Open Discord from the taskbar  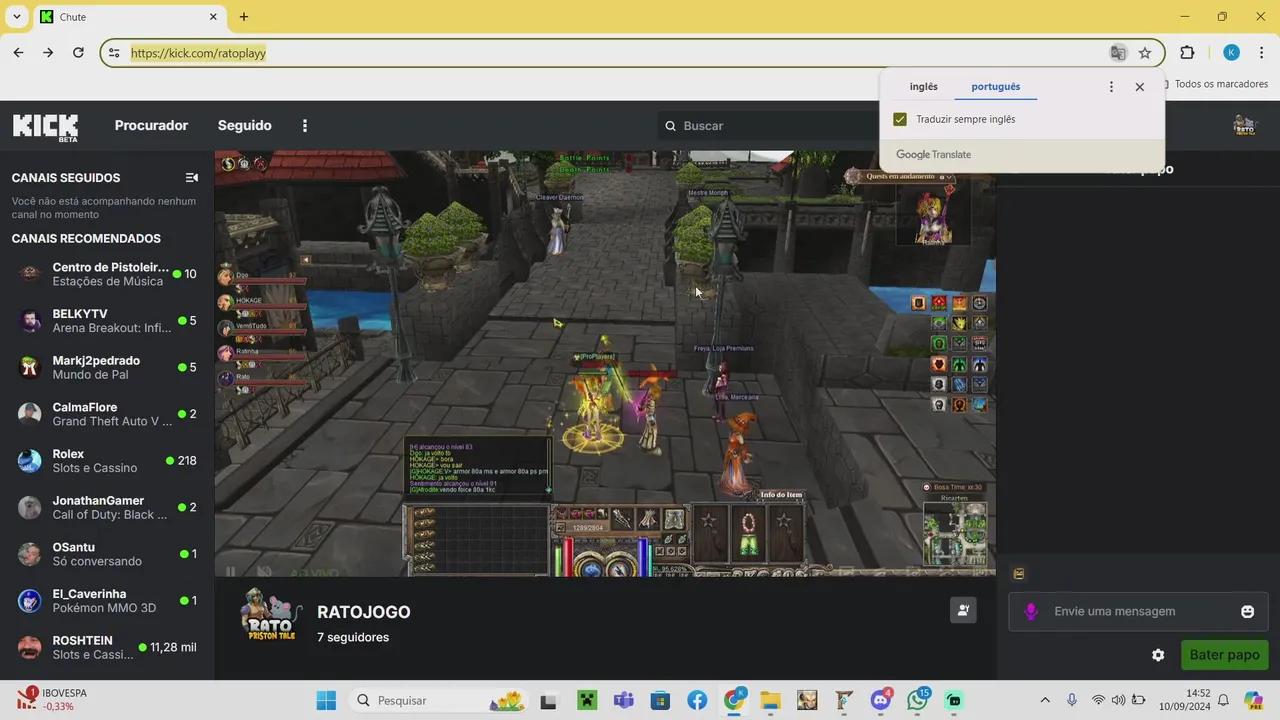click(881, 700)
